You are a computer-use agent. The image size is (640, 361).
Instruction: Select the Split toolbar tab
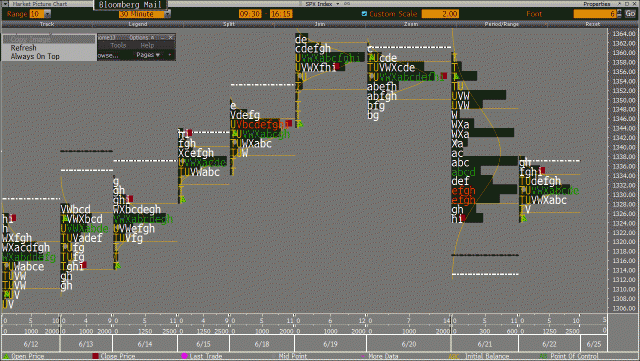pyautogui.click(x=229, y=24)
